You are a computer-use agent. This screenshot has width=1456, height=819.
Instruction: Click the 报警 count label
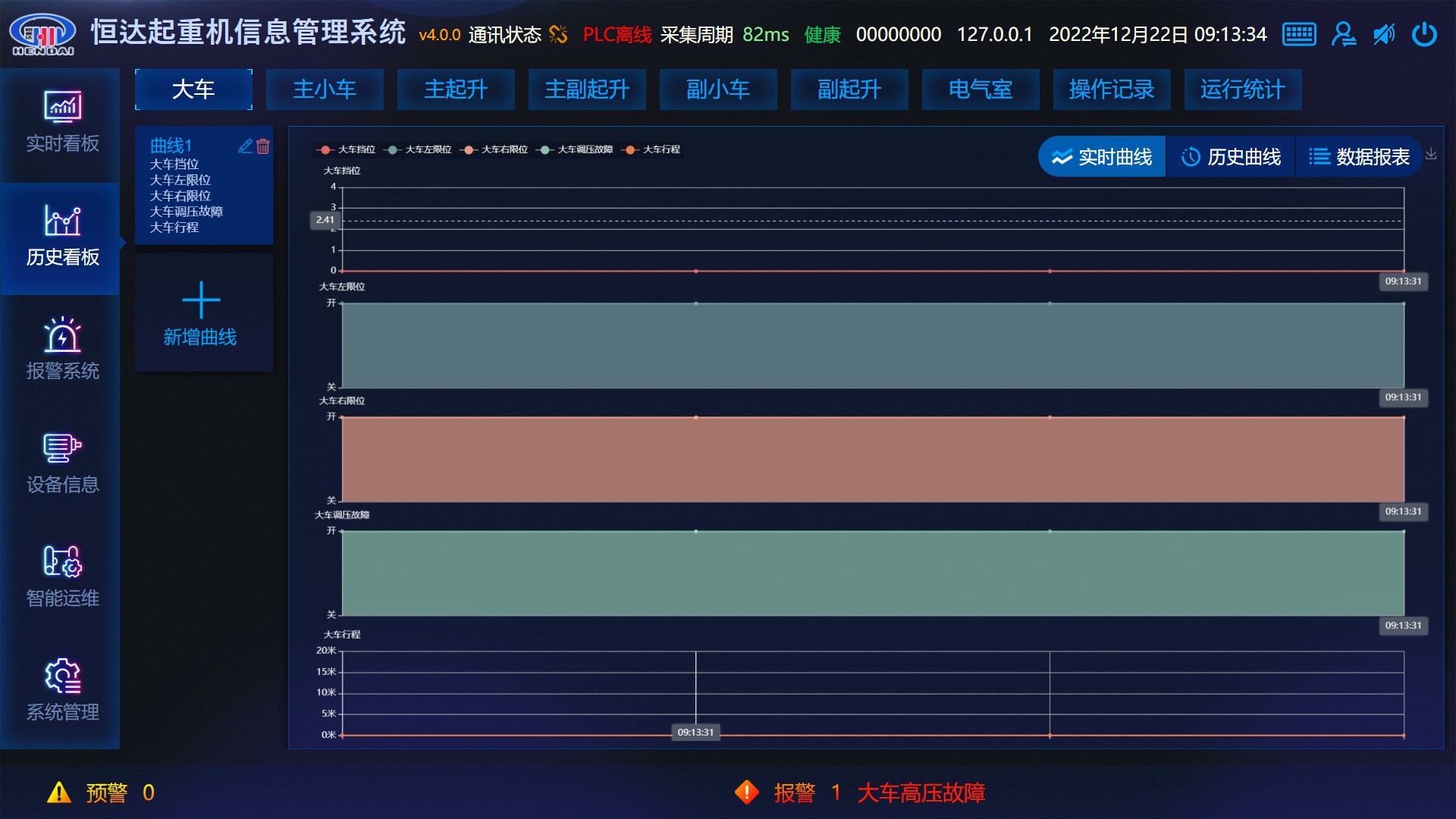pos(808,792)
